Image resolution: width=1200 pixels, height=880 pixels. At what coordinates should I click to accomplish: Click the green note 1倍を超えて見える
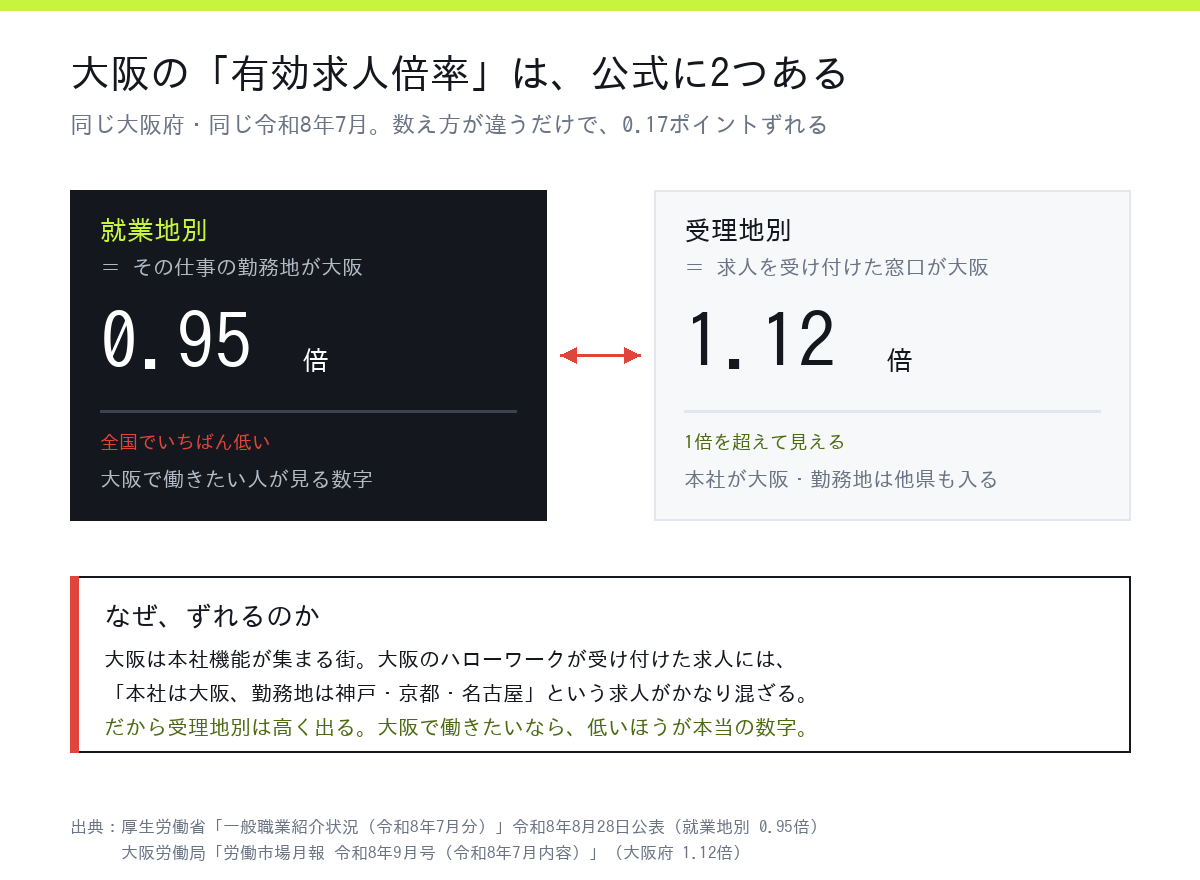pyautogui.click(x=765, y=442)
